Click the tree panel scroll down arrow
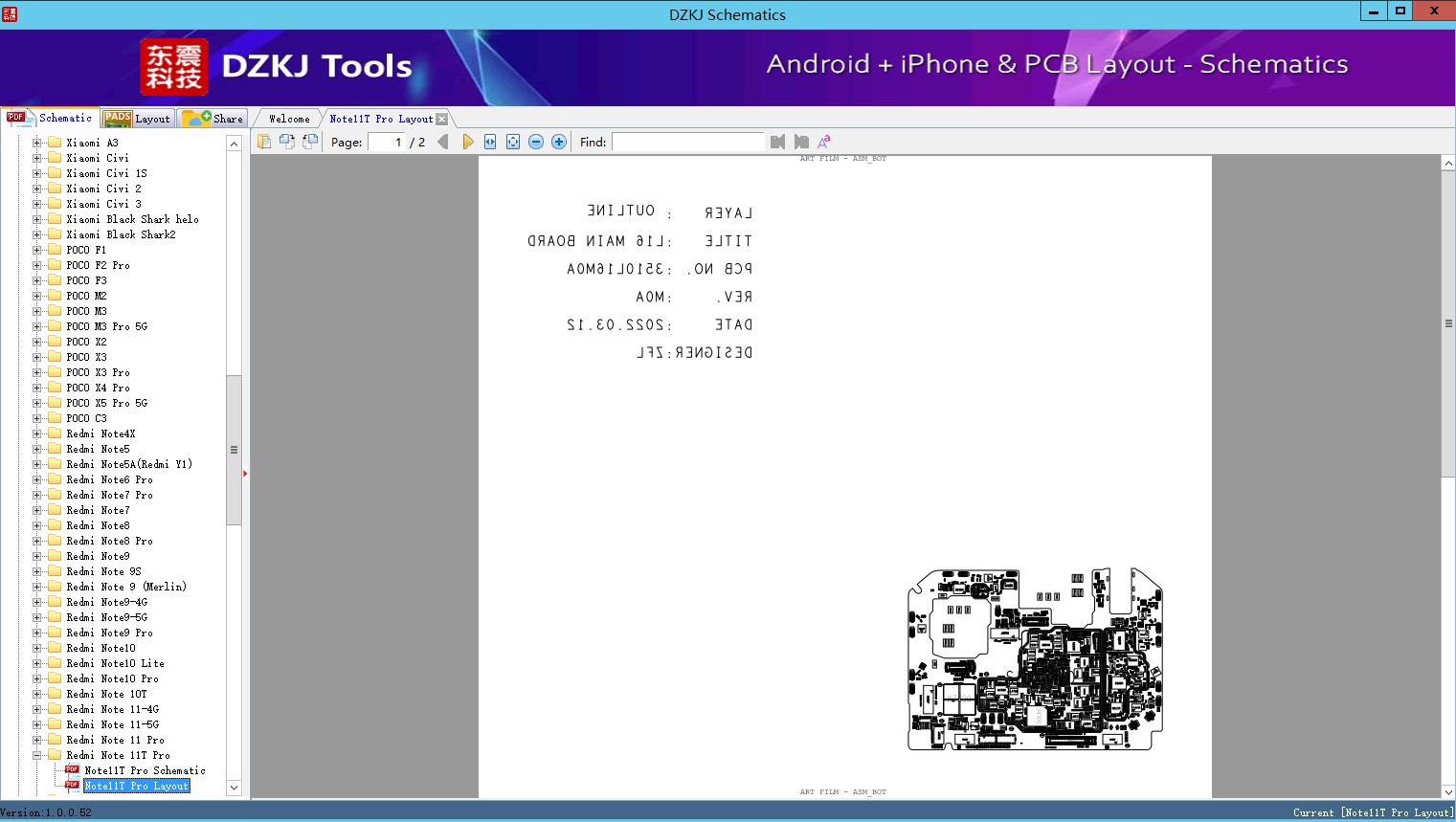The image size is (1456, 822). 234,788
